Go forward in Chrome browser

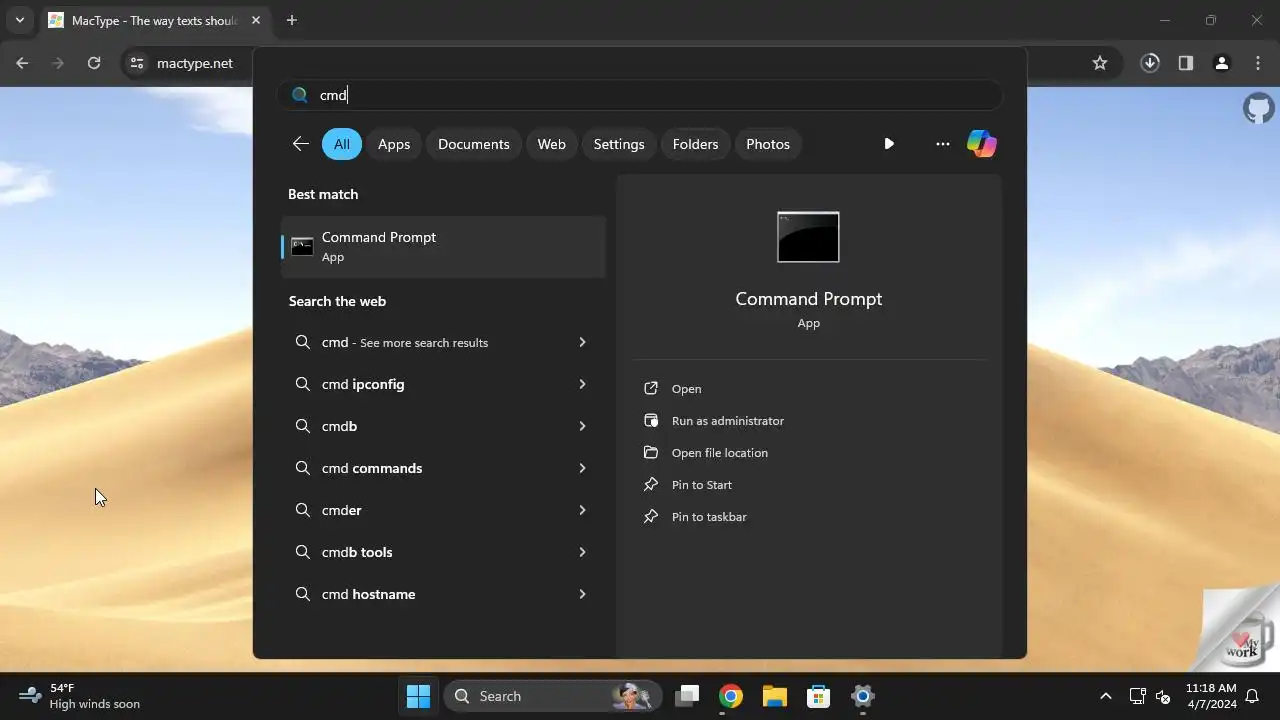coord(58,63)
